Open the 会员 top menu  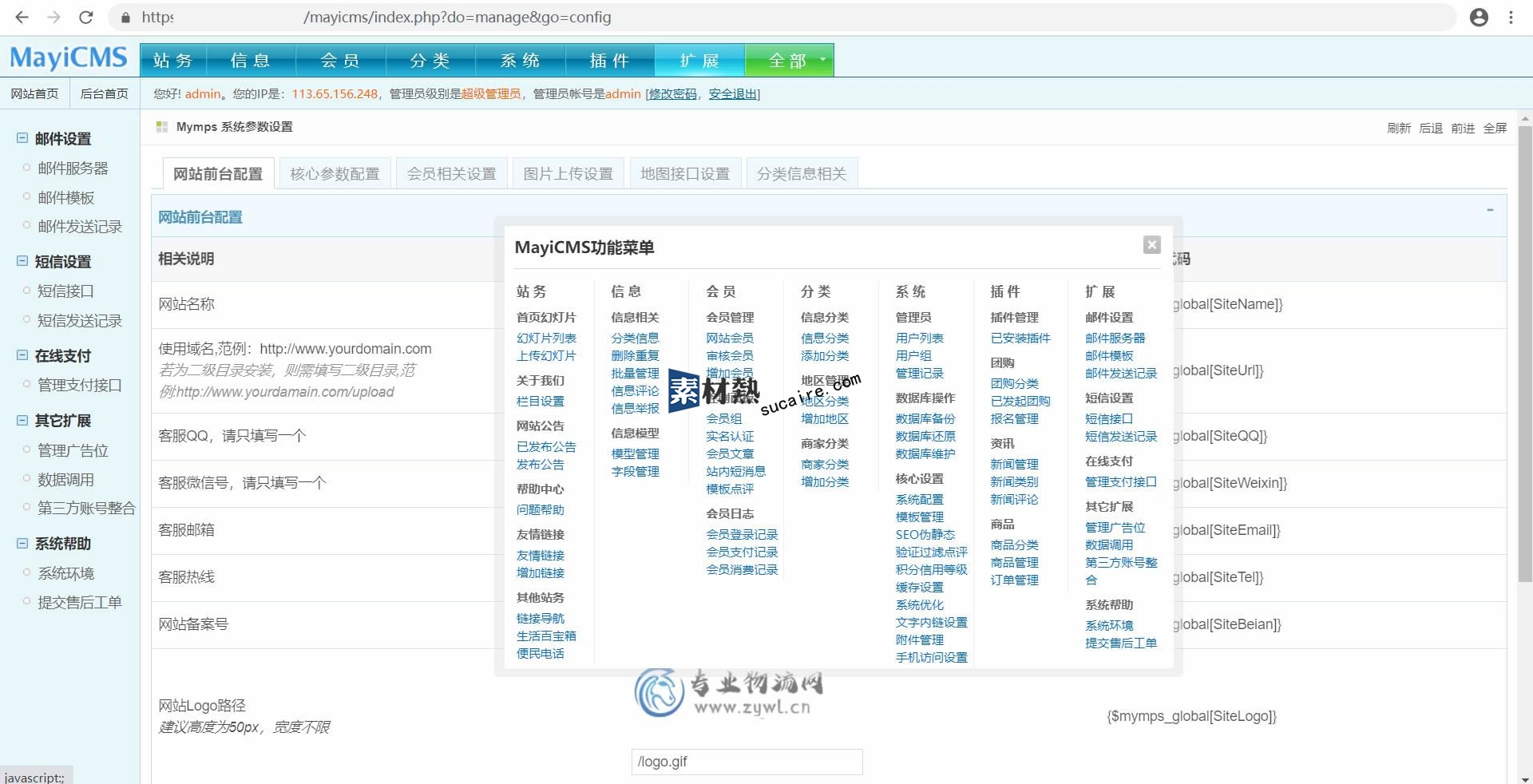tap(341, 61)
